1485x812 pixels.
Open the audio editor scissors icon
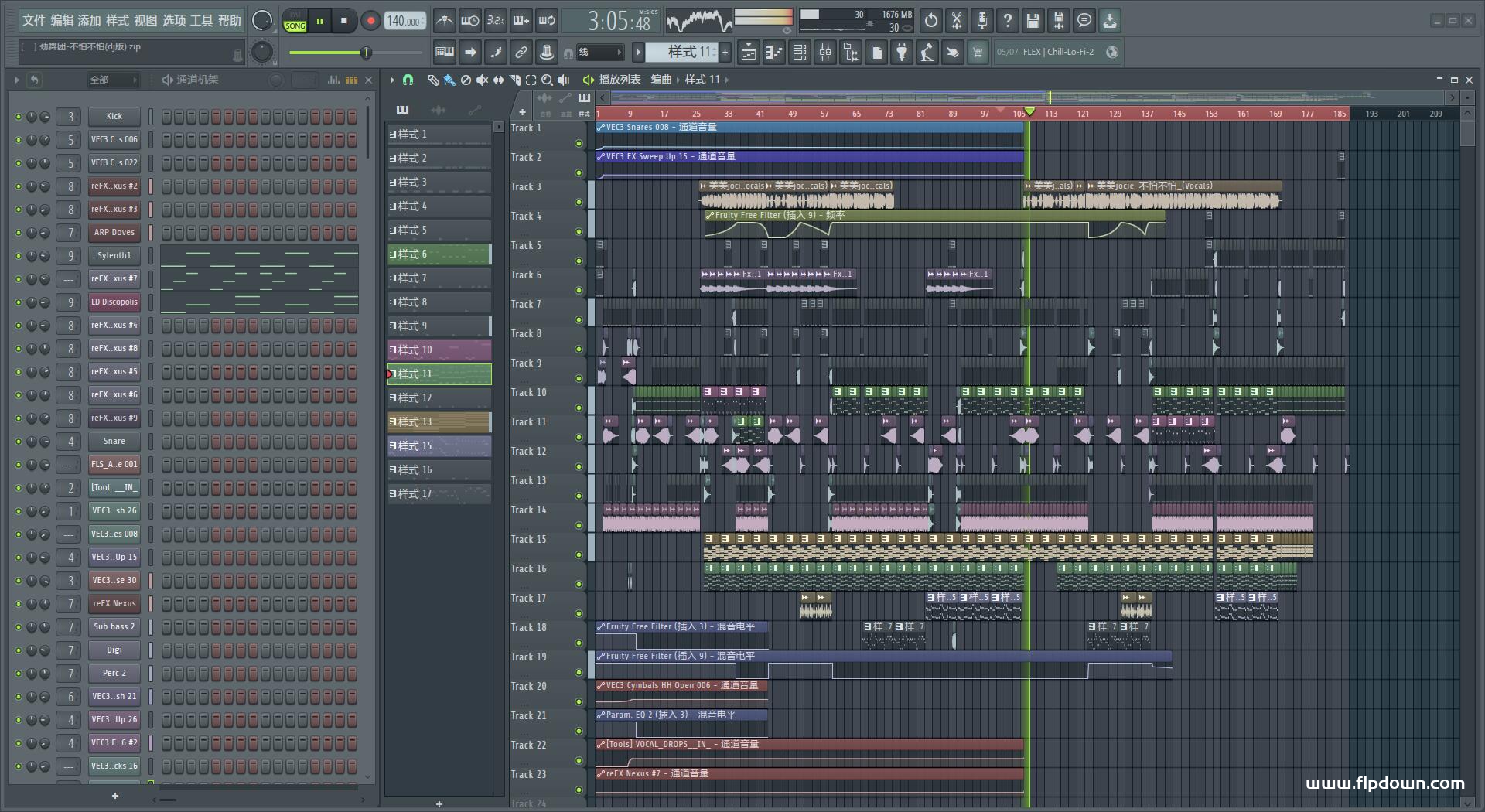click(957, 21)
